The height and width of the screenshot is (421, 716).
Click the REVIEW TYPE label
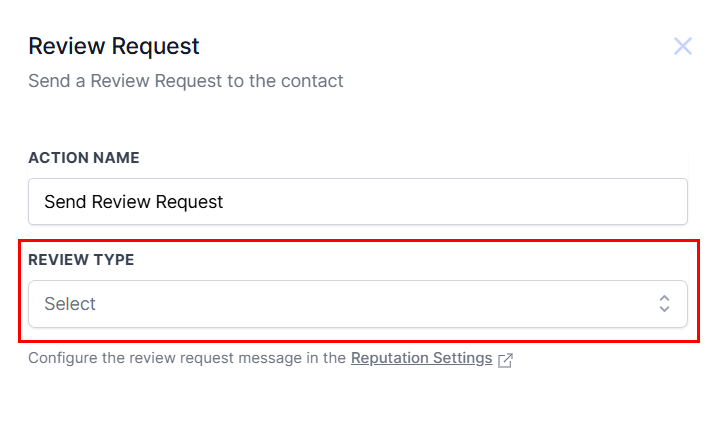pos(81,260)
